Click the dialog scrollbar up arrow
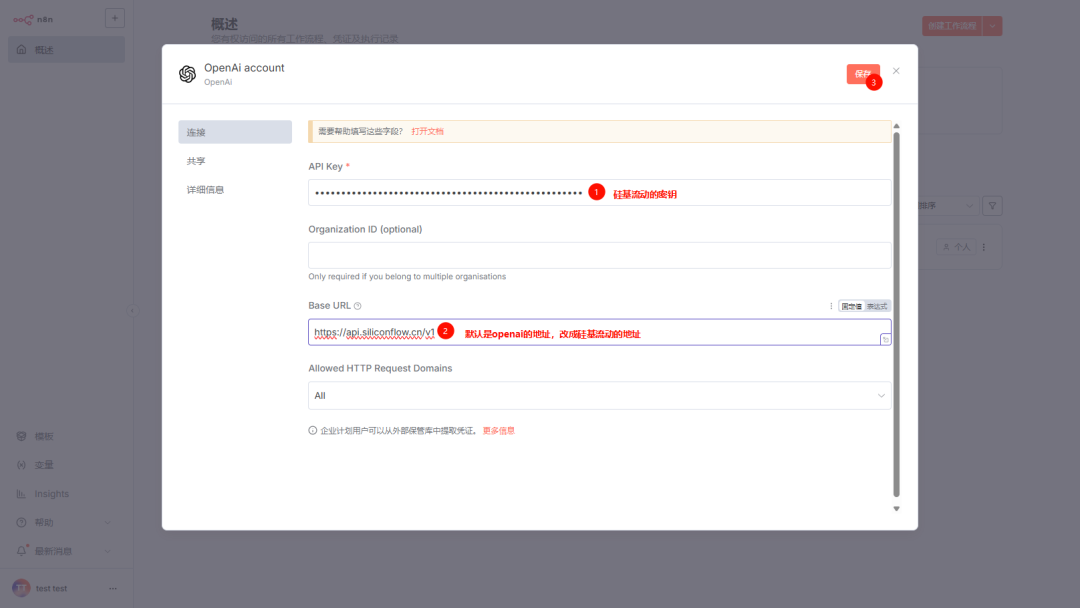This screenshot has width=1080, height=608. tap(896, 126)
